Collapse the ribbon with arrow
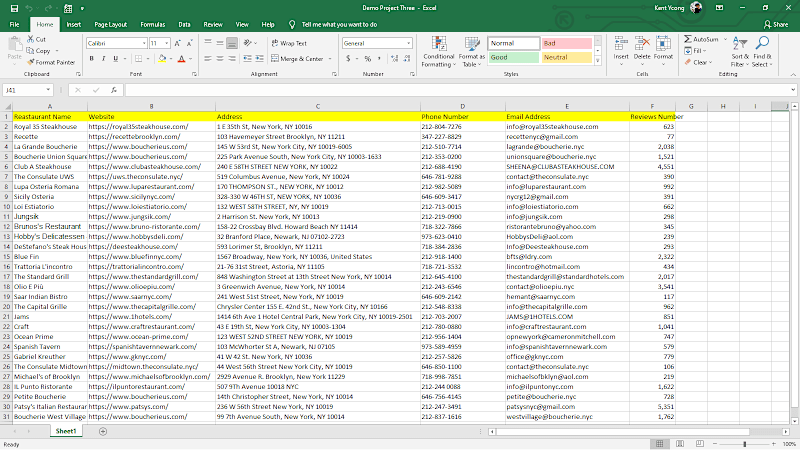This screenshot has height=450, width=800. [x=793, y=74]
